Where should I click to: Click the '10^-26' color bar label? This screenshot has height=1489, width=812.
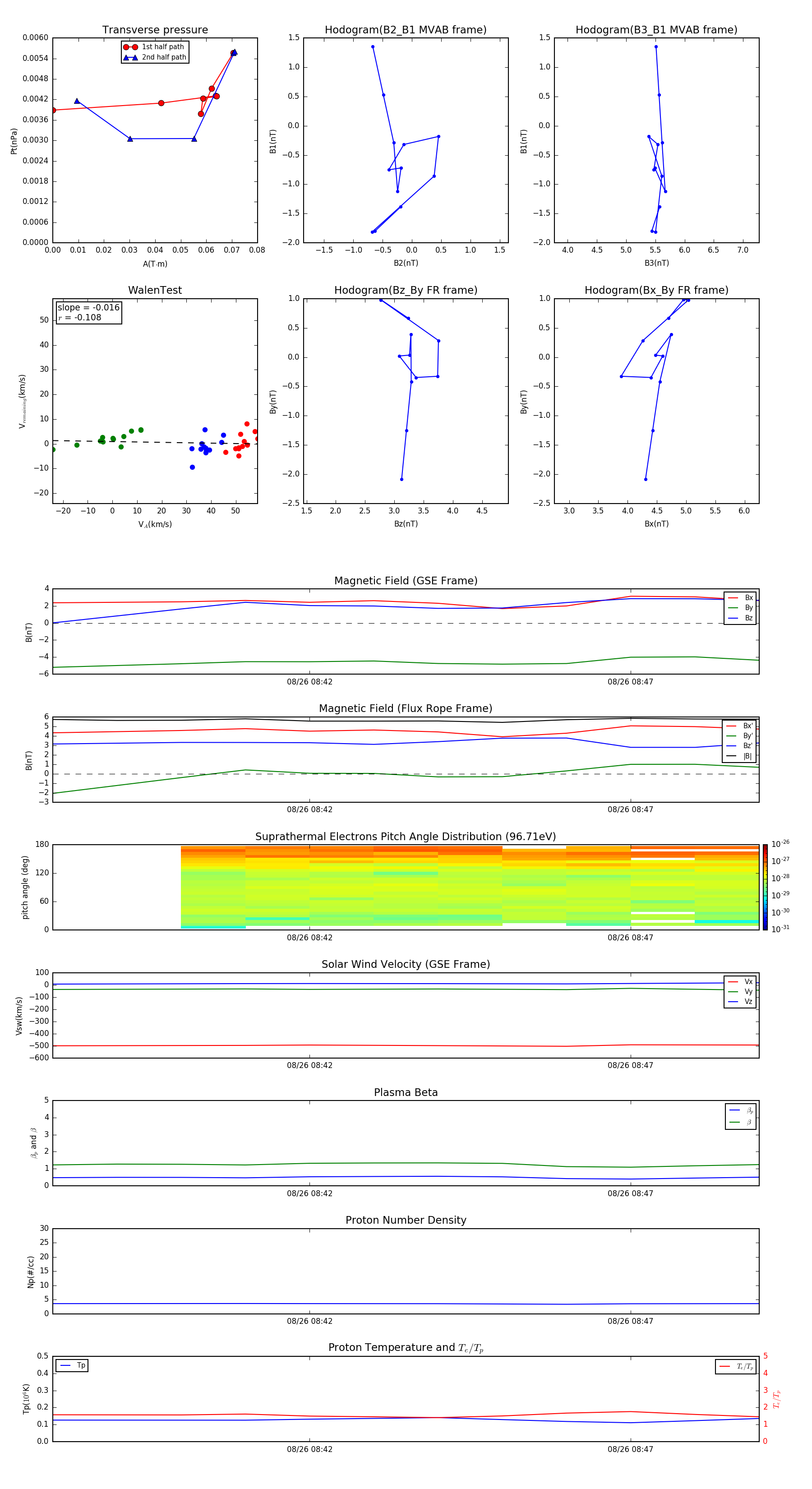(780, 844)
